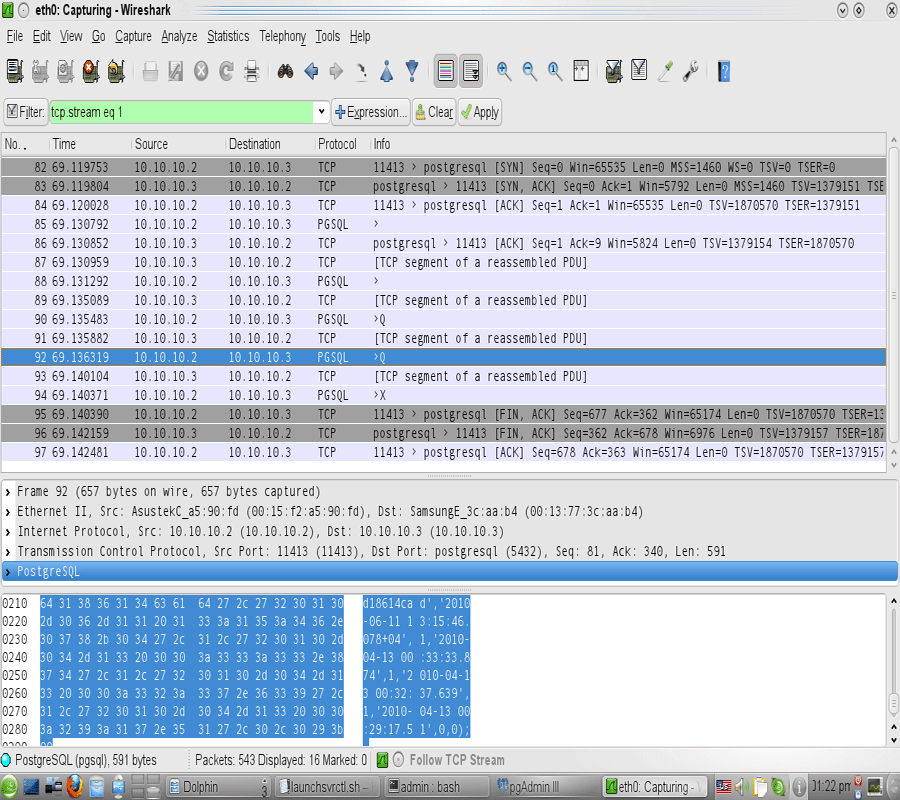Image resolution: width=900 pixels, height=800 pixels.
Task: Open Wireshark help book icon
Action: pos(724,71)
